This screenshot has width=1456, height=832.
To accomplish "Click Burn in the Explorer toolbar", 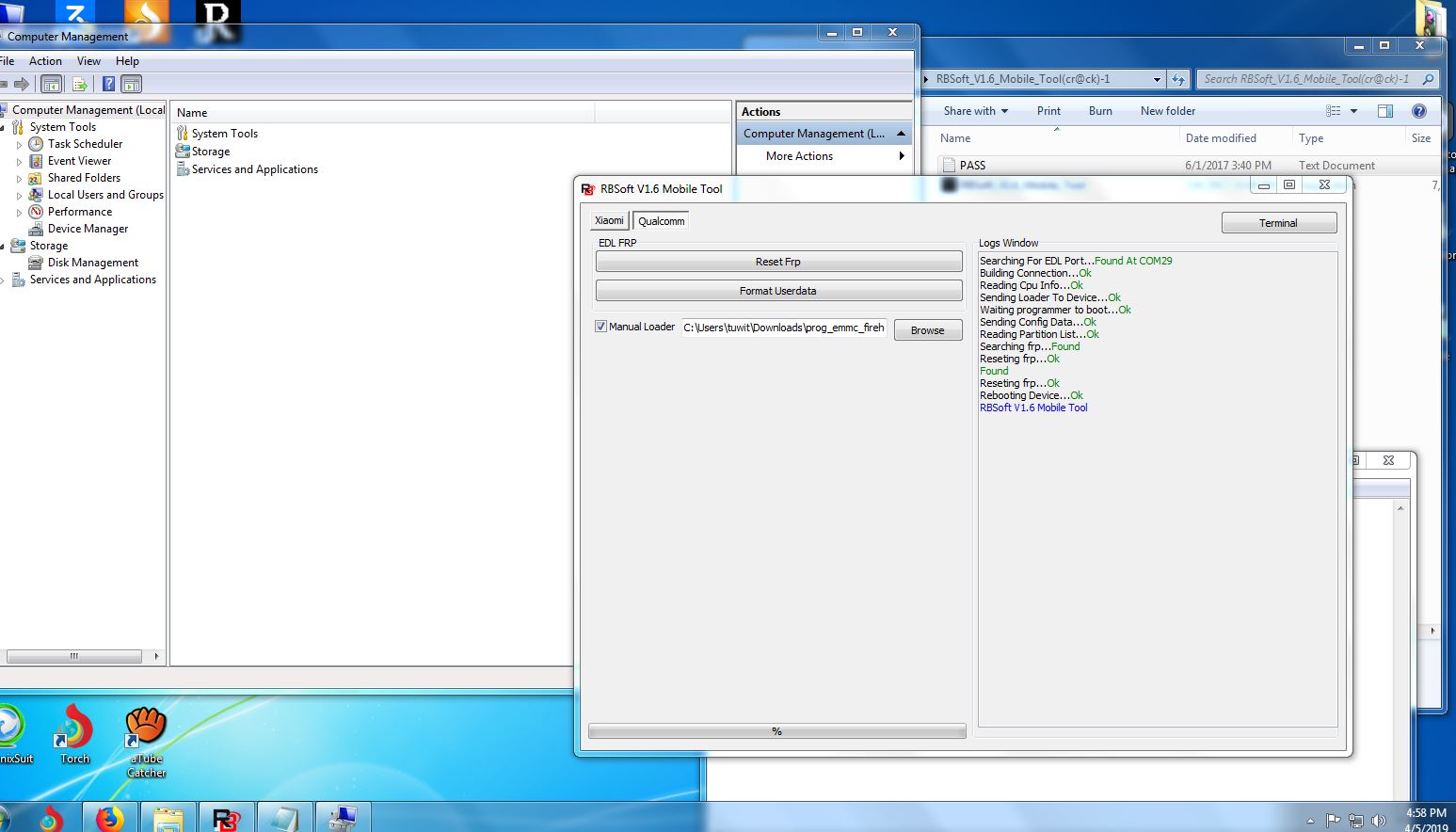I will click(1100, 111).
